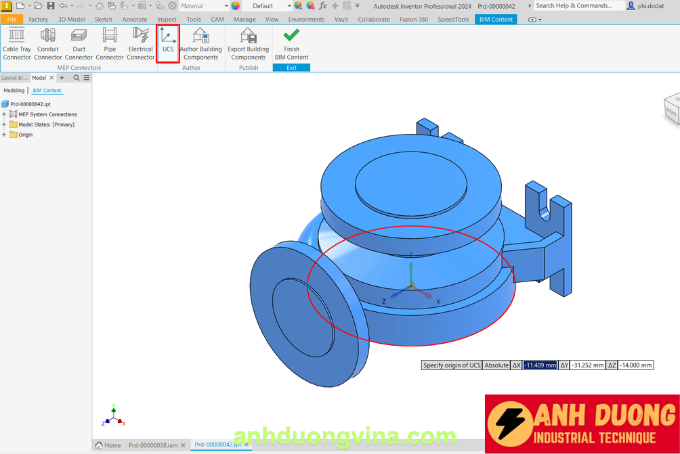Open the File menu
Viewport: 680px width, 454px height.
point(11,19)
